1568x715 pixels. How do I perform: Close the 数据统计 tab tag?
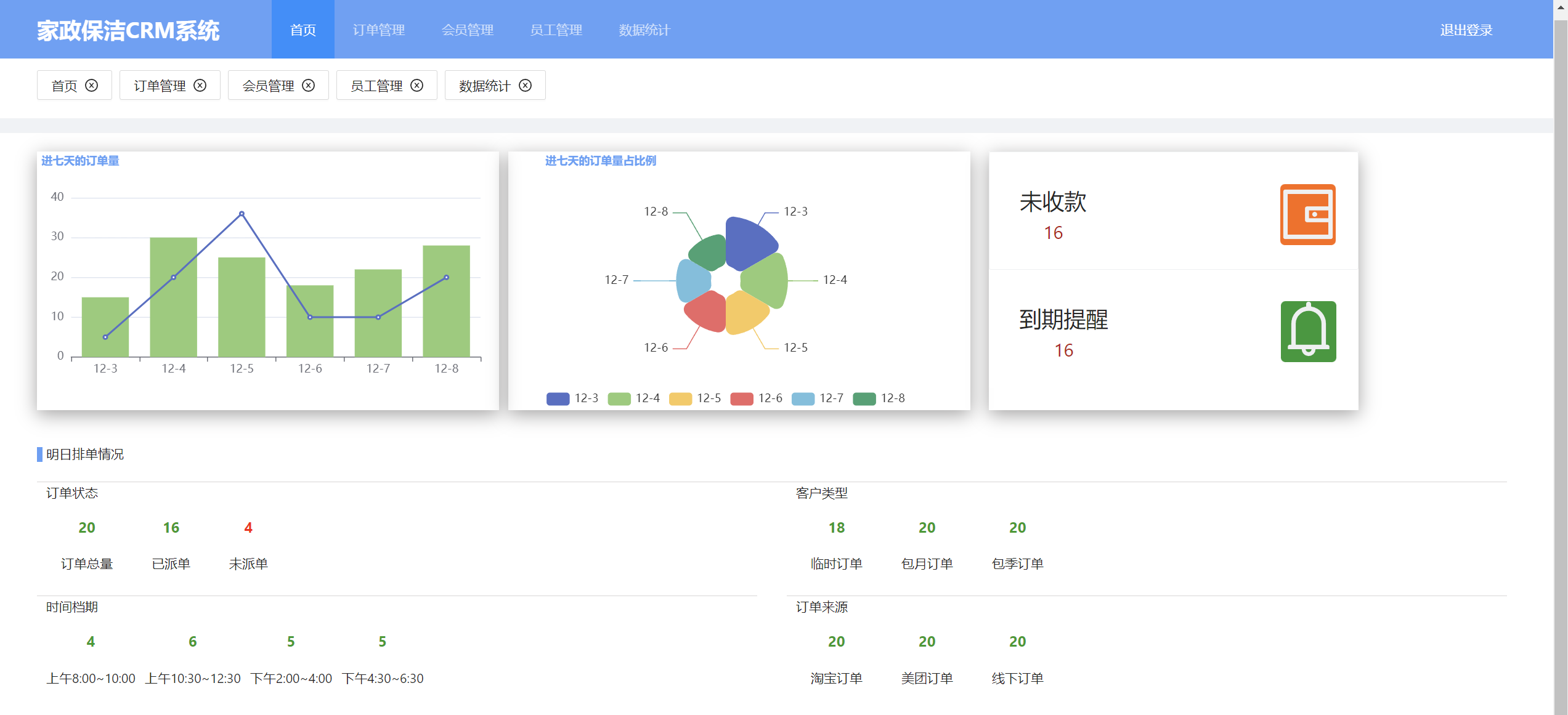(x=526, y=86)
